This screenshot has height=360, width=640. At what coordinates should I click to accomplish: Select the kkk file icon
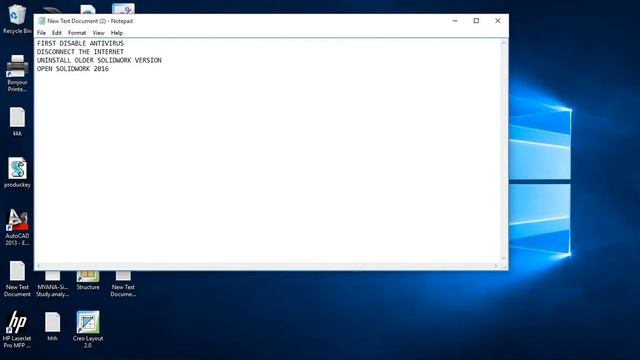17,121
